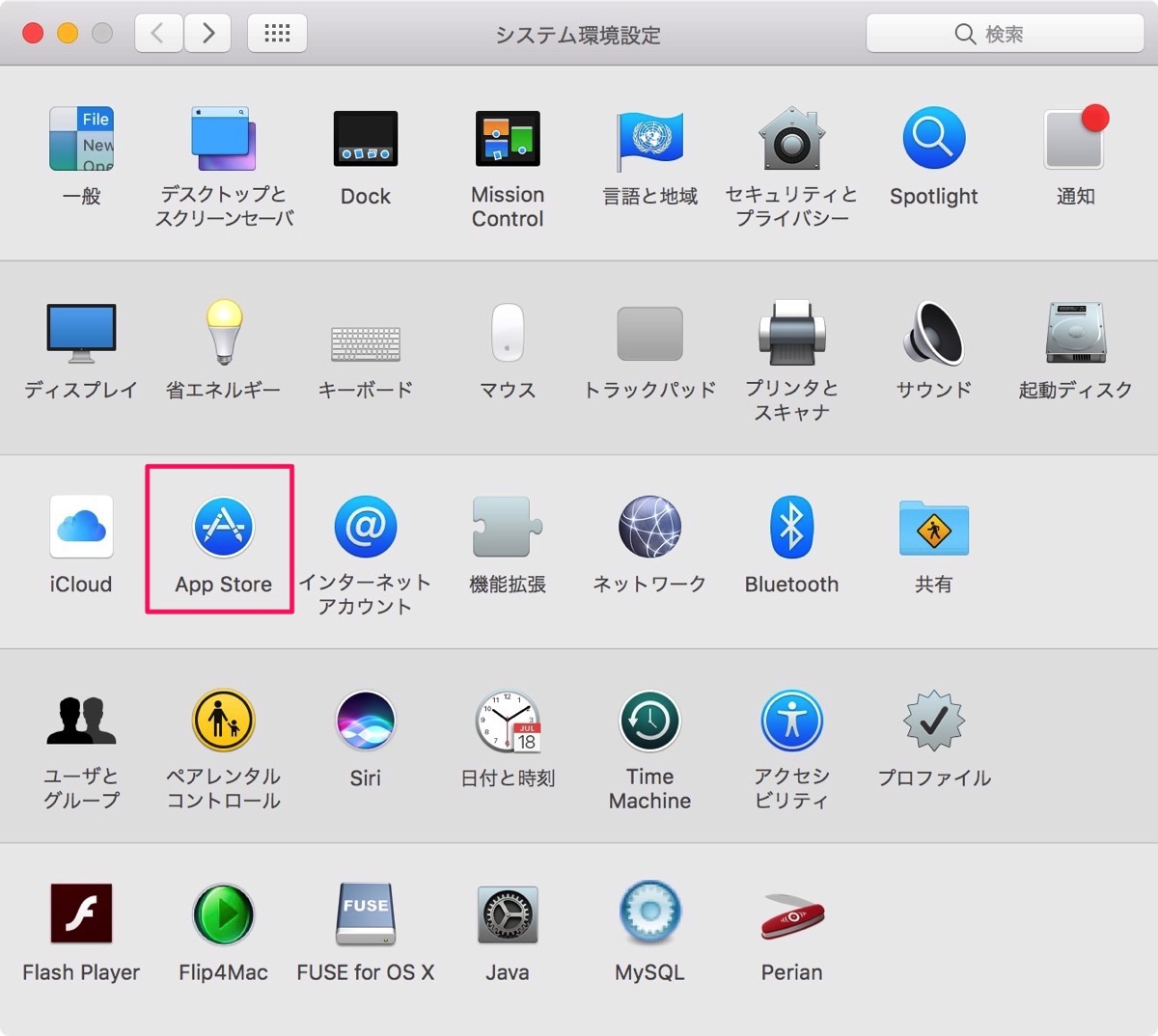Open 日付と時刻 preferences
The height and width of the screenshot is (1036, 1158).
pyautogui.click(x=508, y=721)
